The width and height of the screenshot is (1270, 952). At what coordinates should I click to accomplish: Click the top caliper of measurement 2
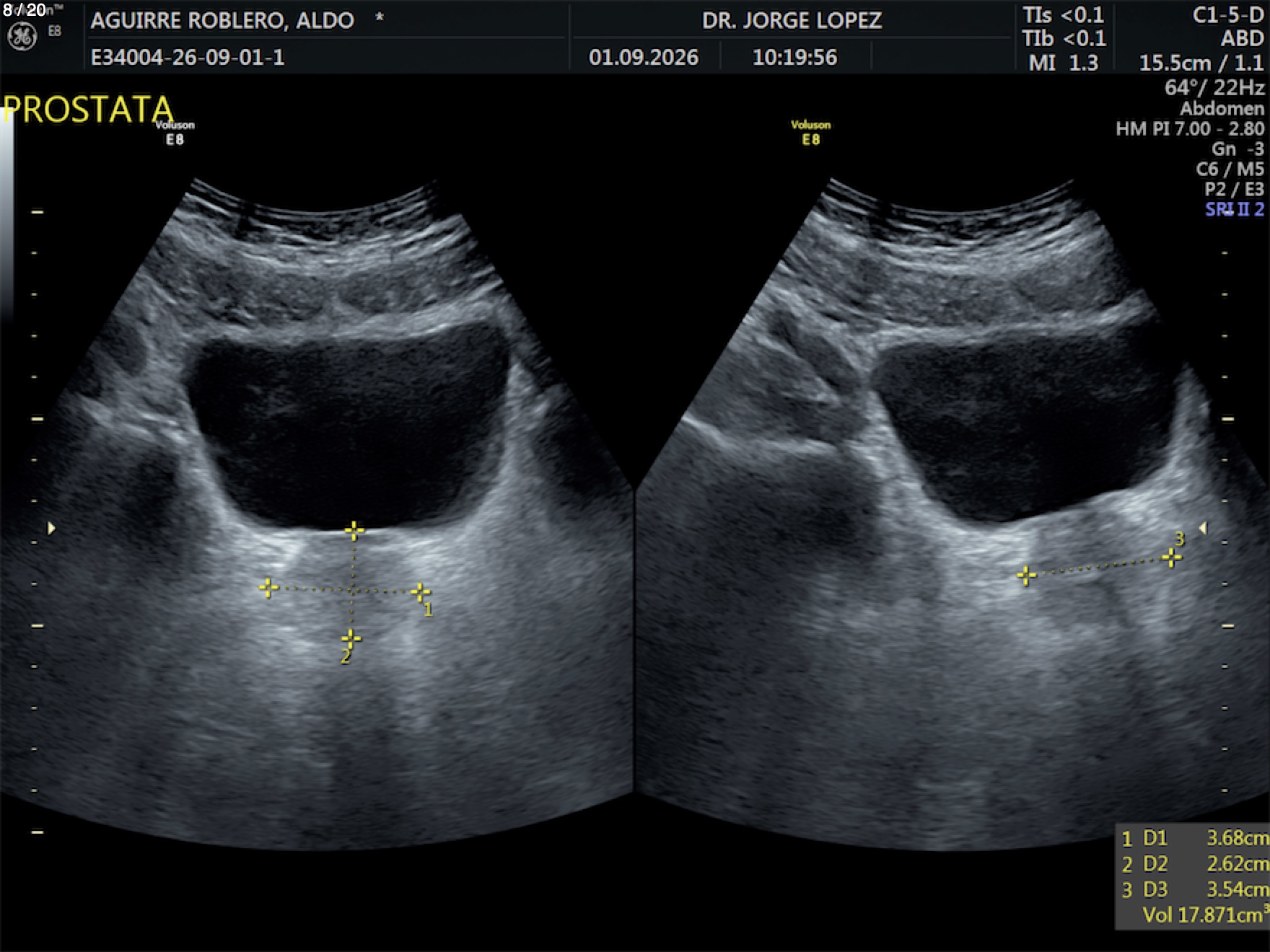pos(354,532)
